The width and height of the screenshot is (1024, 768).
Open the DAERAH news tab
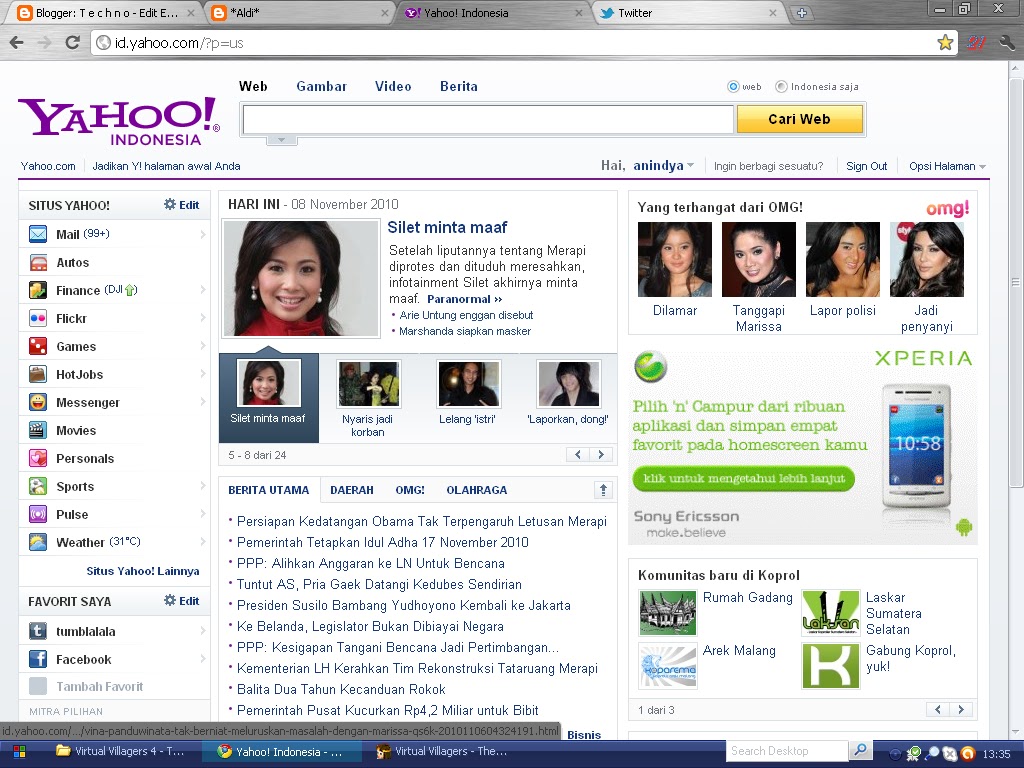point(352,490)
